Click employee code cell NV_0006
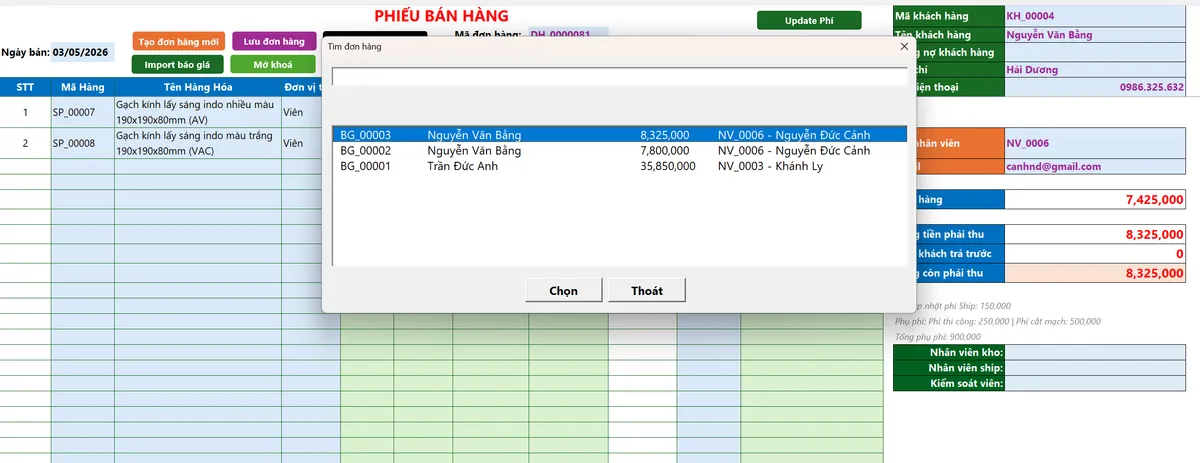This screenshot has width=1200, height=463. pos(1095,143)
